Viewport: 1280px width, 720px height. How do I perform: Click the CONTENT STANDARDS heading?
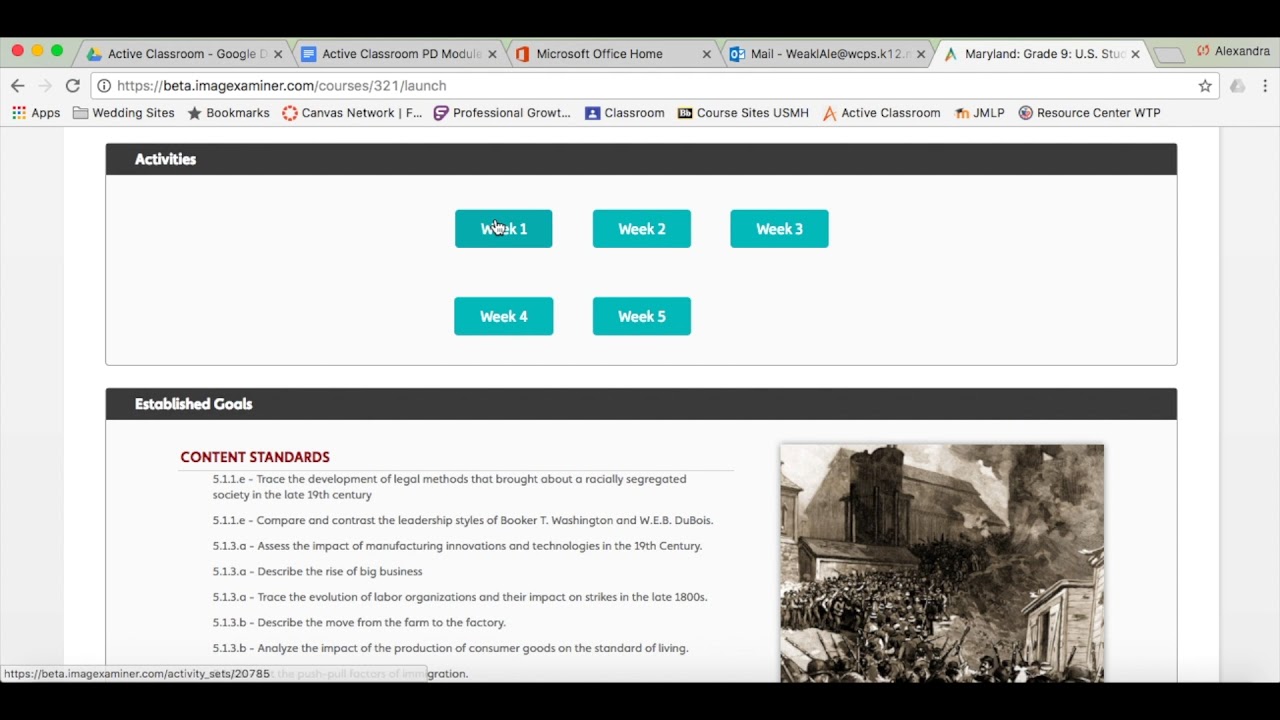(x=255, y=457)
